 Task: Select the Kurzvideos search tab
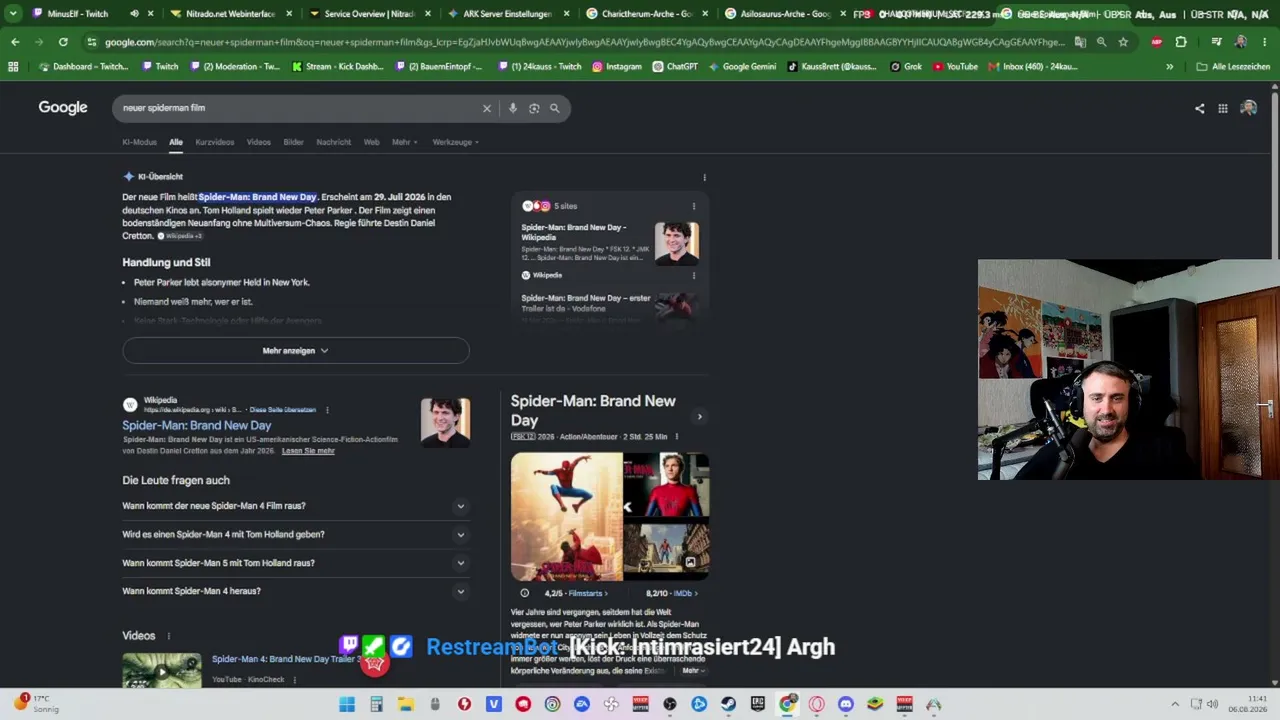(x=215, y=142)
